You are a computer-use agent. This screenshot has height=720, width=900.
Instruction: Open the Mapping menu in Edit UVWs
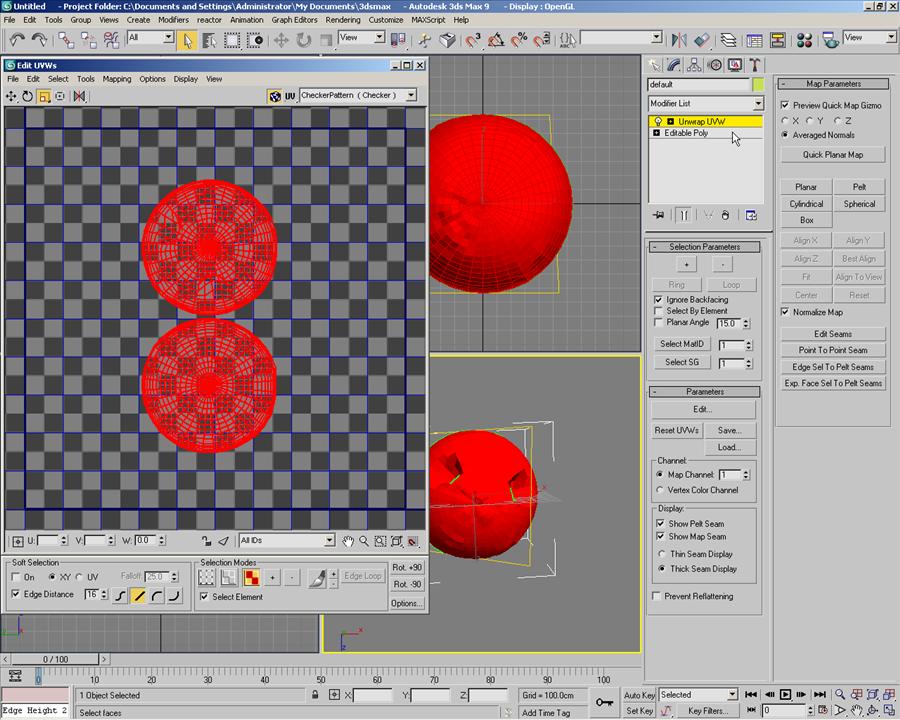tap(117, 79)
